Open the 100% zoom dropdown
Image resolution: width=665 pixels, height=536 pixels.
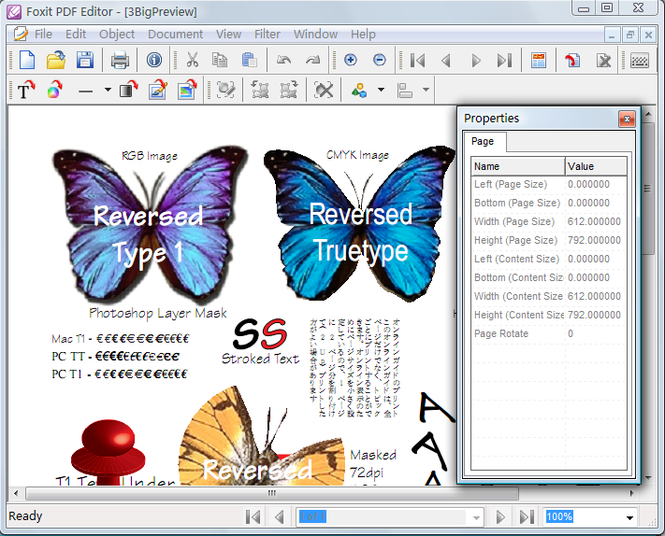(630, 517)
